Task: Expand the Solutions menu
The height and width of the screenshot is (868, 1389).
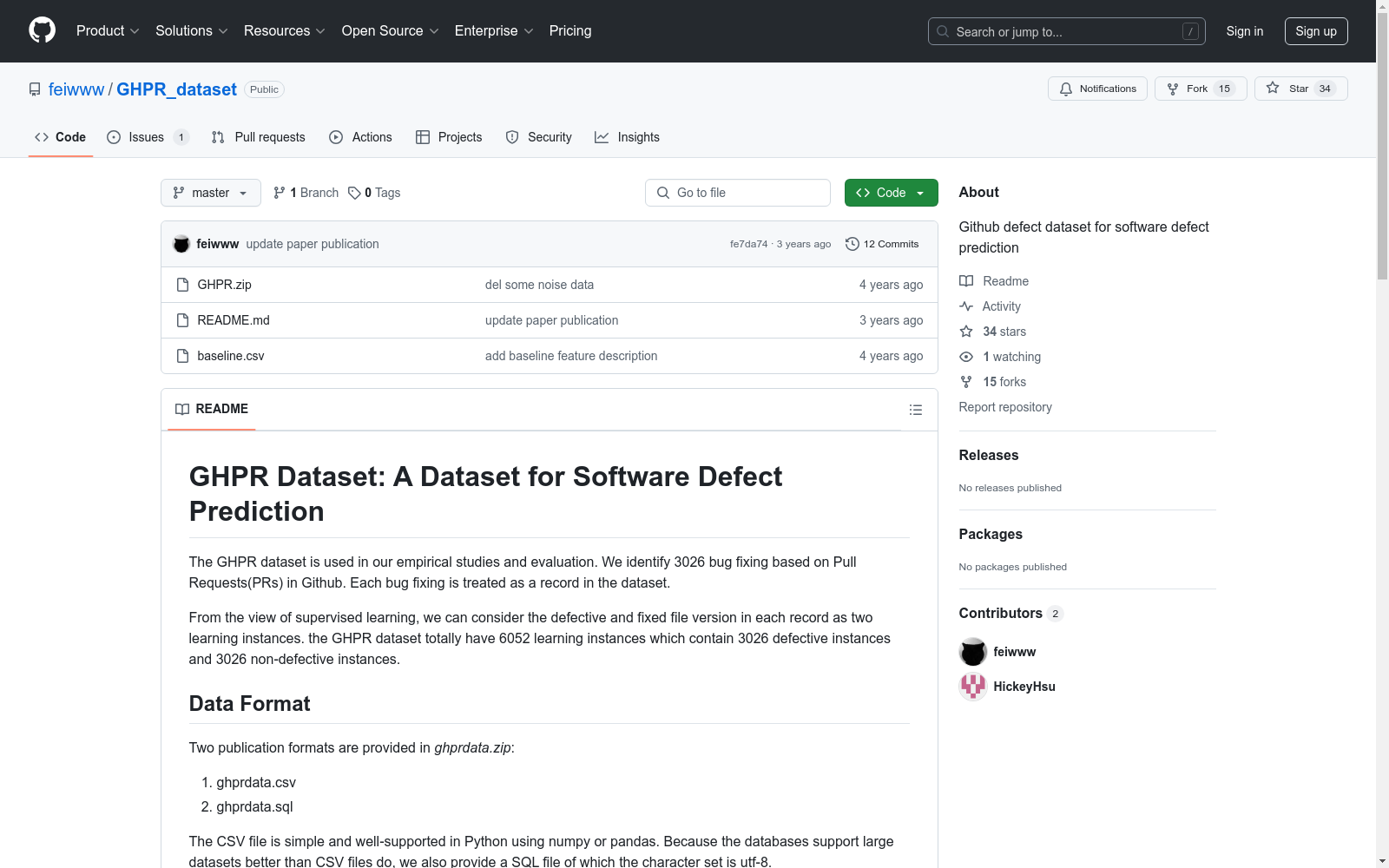Action: (x=191, y=30)
